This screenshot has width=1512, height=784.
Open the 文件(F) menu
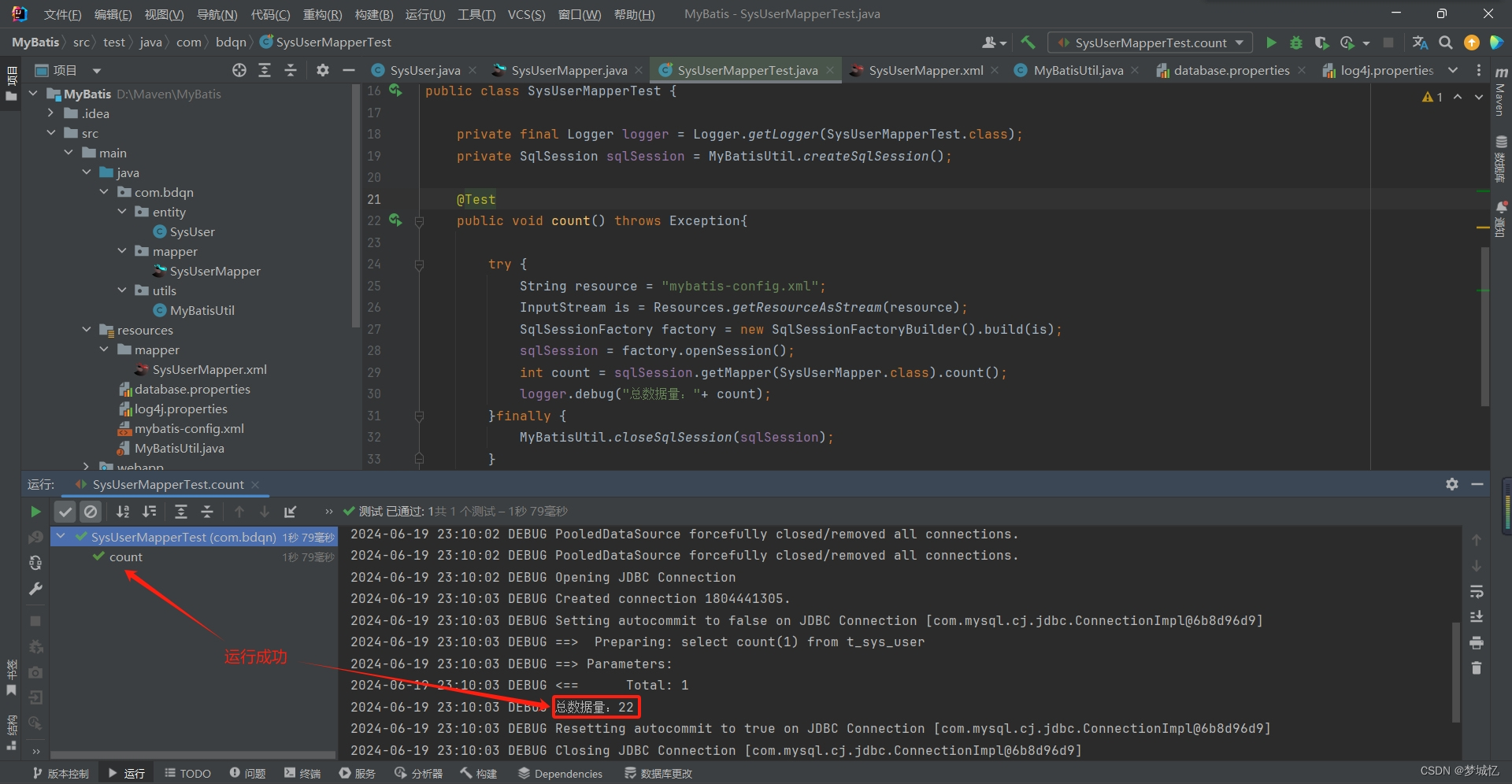62,14
